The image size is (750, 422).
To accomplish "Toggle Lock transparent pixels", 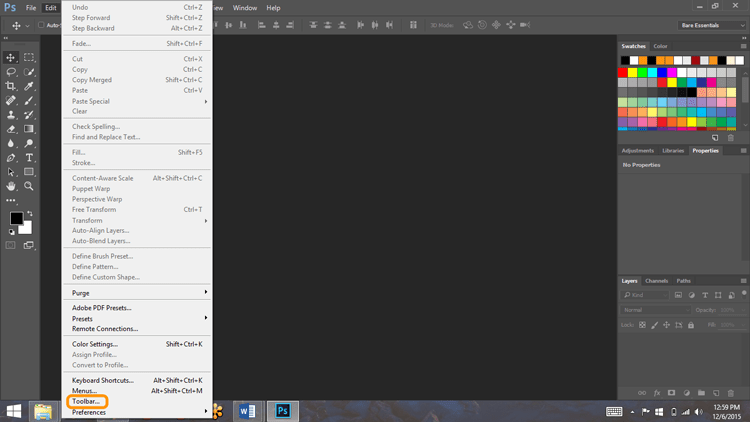I will (642, 325).
